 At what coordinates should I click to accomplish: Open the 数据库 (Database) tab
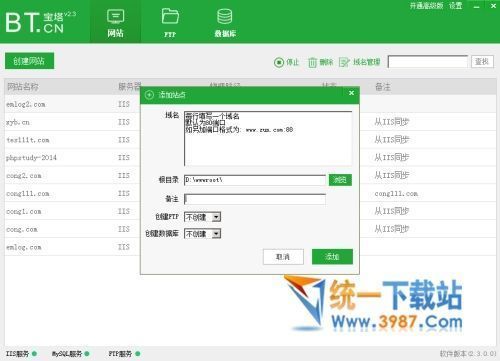[225, 22]
